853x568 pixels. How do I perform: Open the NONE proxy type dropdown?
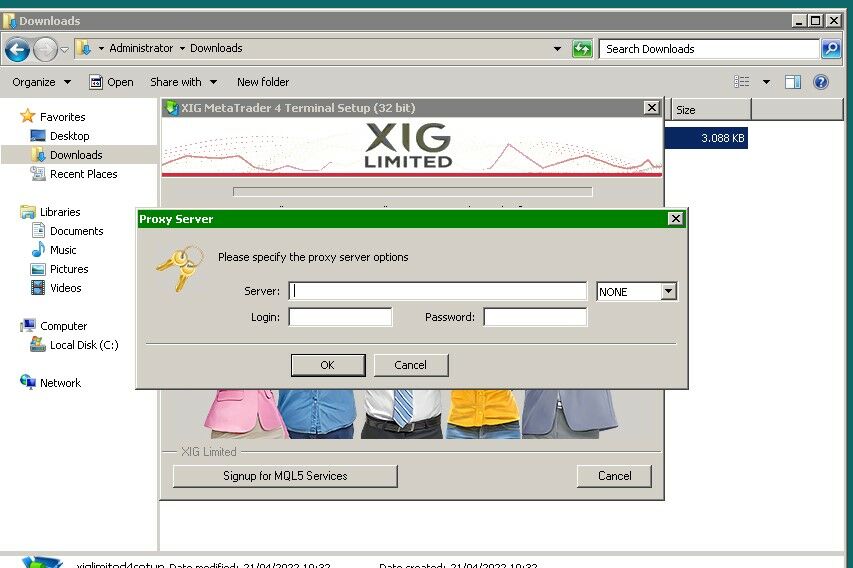669,292
